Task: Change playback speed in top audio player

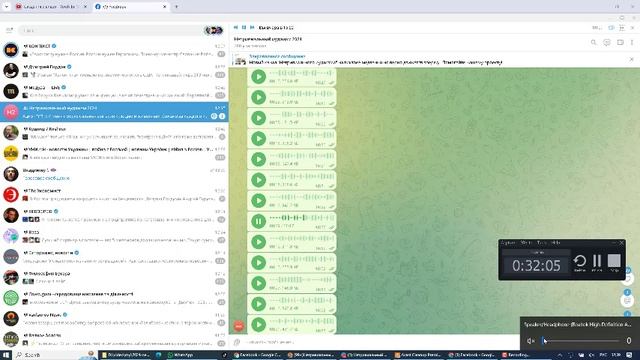Action: click(596, 28)
